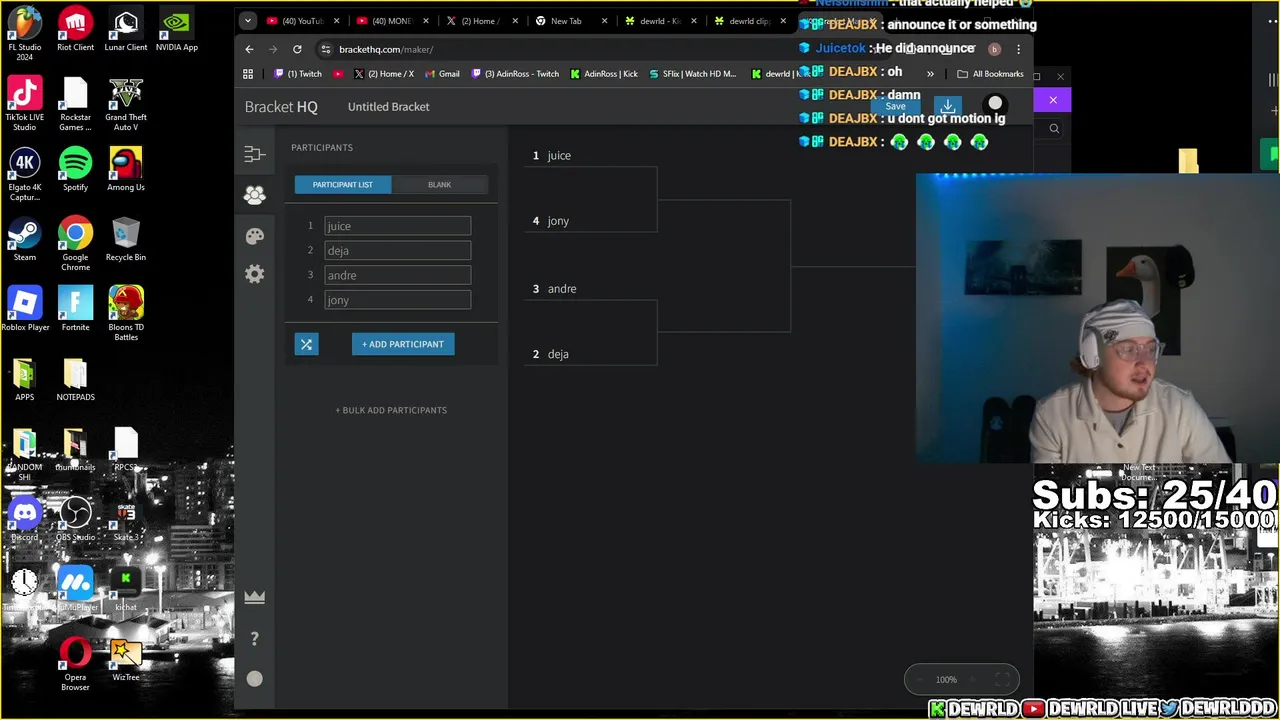Screen dimensions: 1280x720
Task: Open Lunar Client desktop shortcut
Action: [x=126, y=30]
